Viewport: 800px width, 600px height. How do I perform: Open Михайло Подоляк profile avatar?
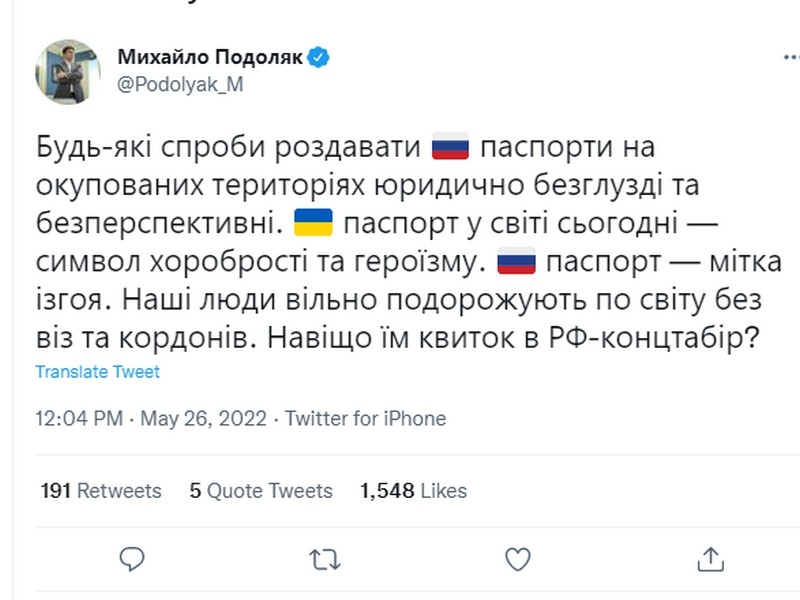click(x=68, y=72)
